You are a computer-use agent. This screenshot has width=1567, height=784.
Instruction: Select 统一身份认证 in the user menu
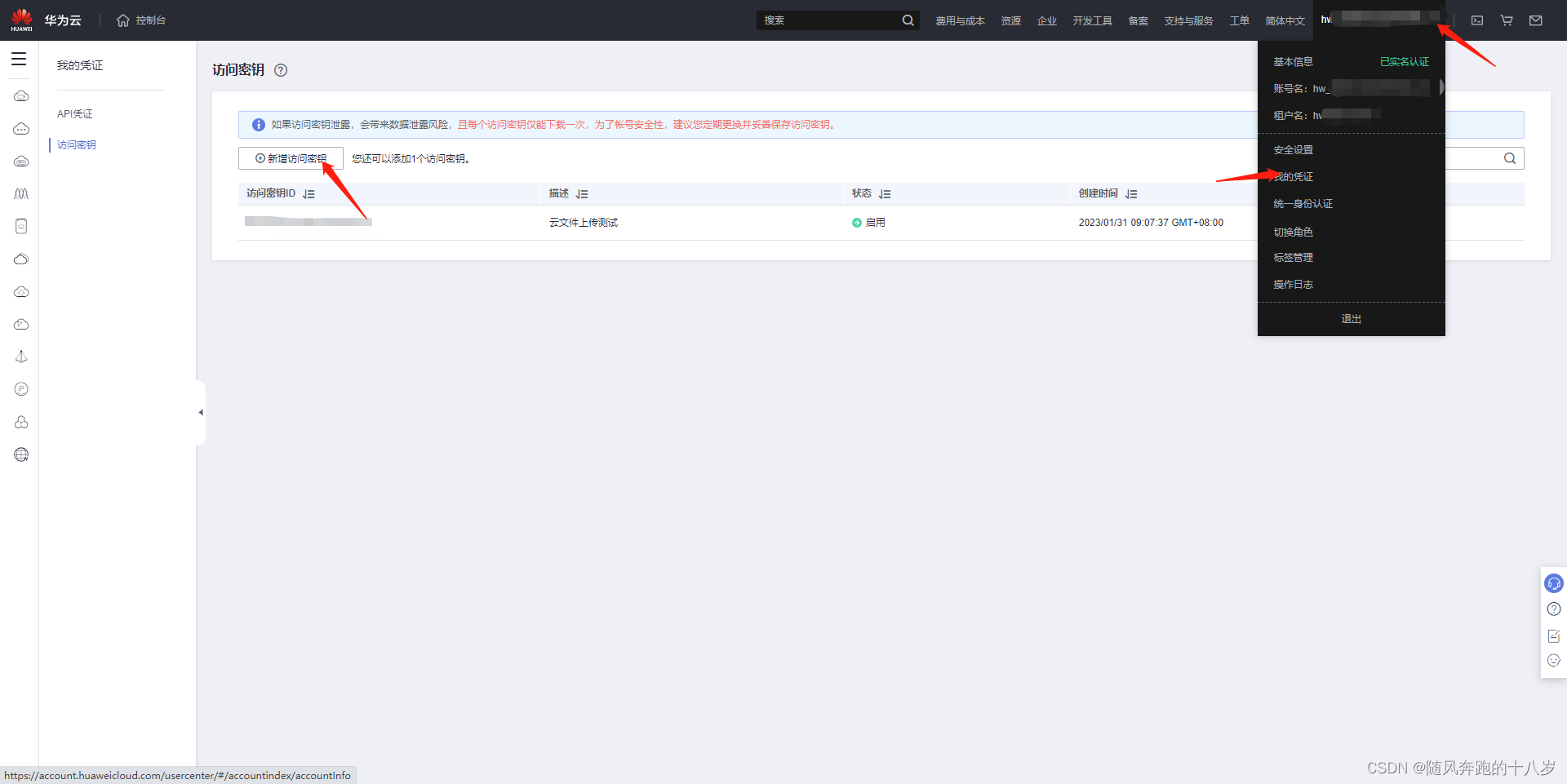(1303, 204)
